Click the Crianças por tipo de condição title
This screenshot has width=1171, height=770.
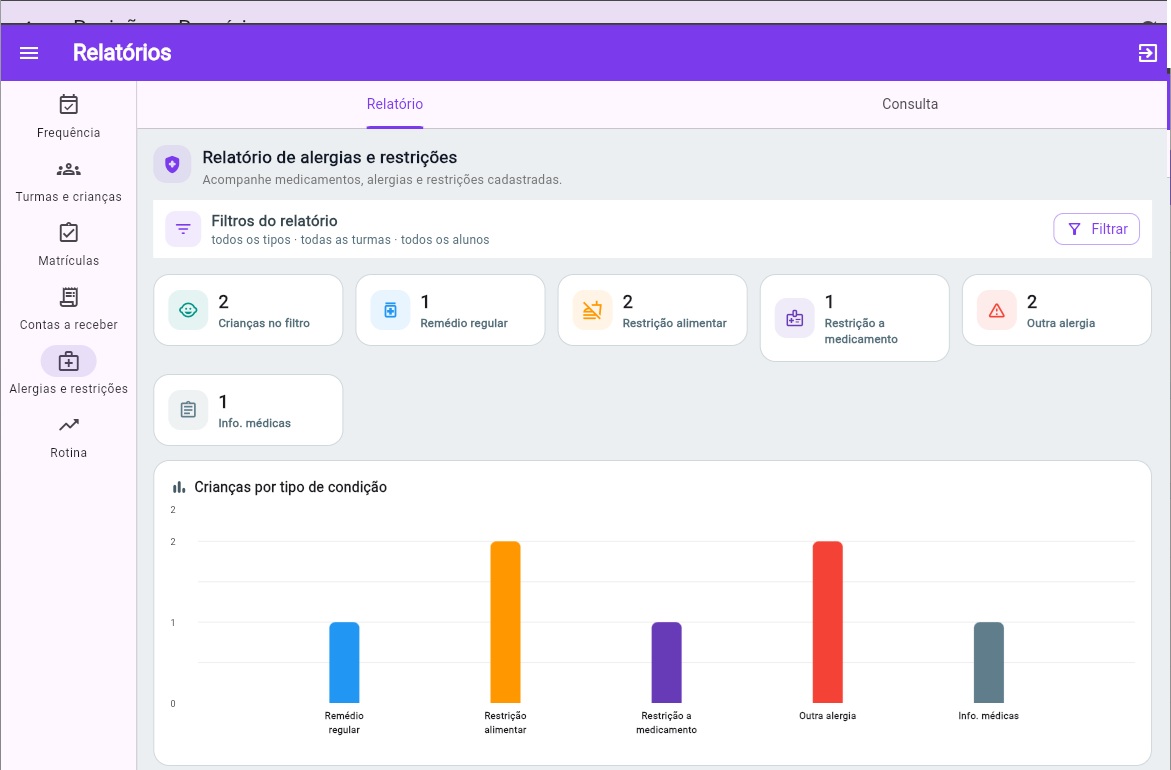pyautogui.click(x=291, y=487)
